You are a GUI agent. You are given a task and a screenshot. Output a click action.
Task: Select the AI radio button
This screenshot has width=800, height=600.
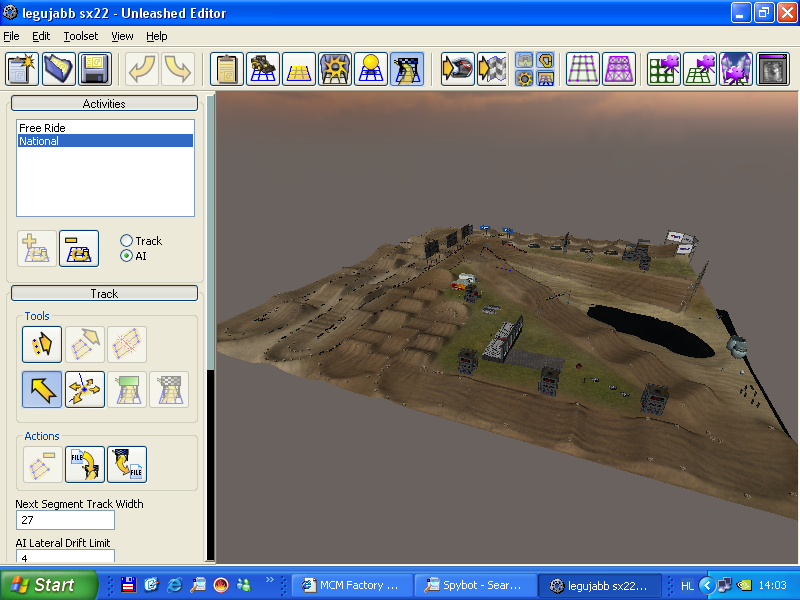coord(126,256)
